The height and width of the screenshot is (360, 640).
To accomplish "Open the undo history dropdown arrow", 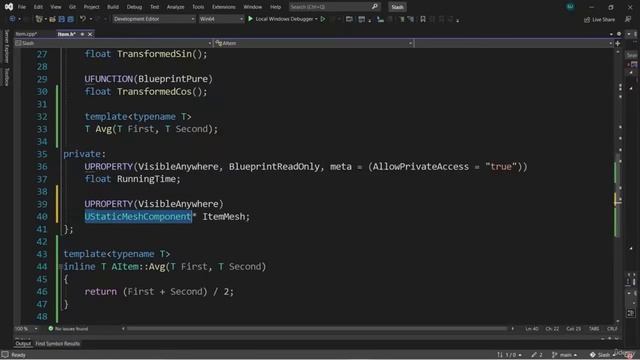I will pyautogui.click(x=91, y=19).
